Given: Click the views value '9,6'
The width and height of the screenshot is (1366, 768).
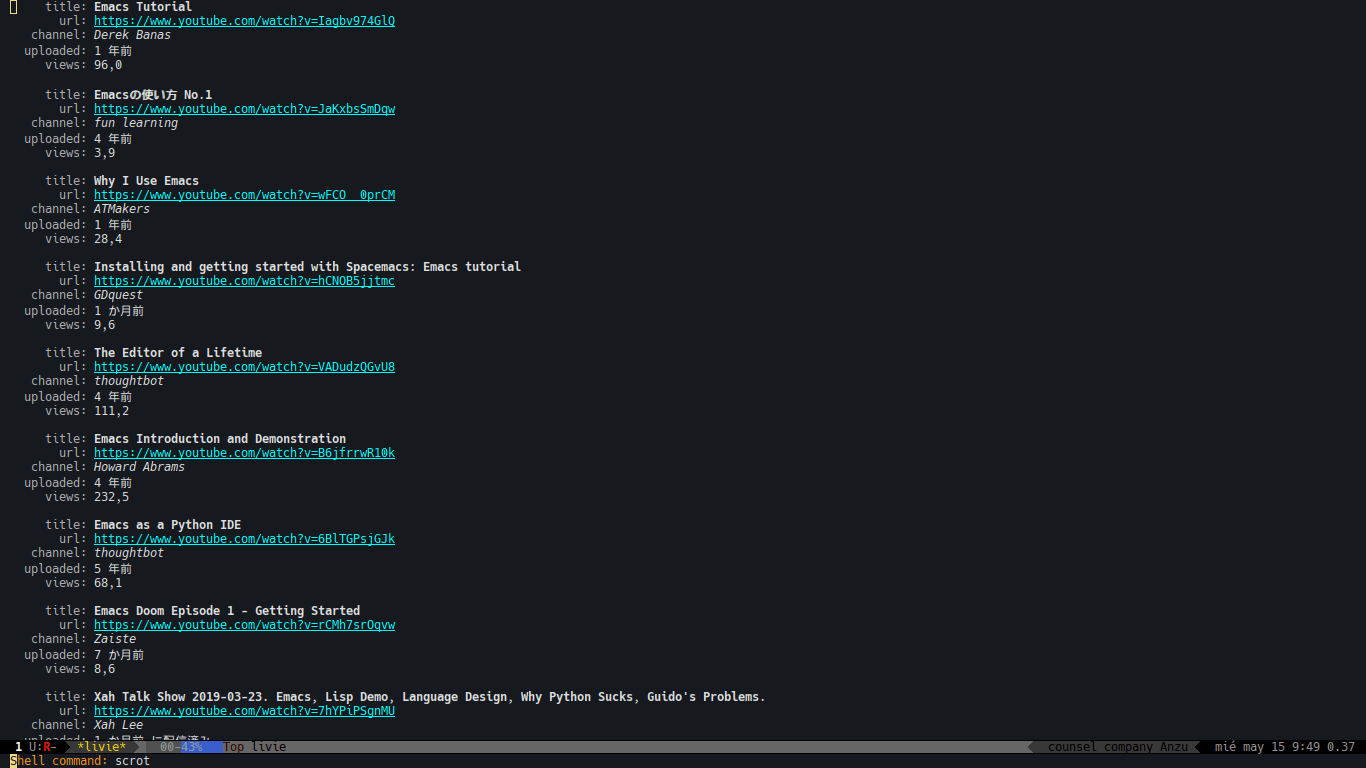Looking at the screenshot, I should point(104,325).
